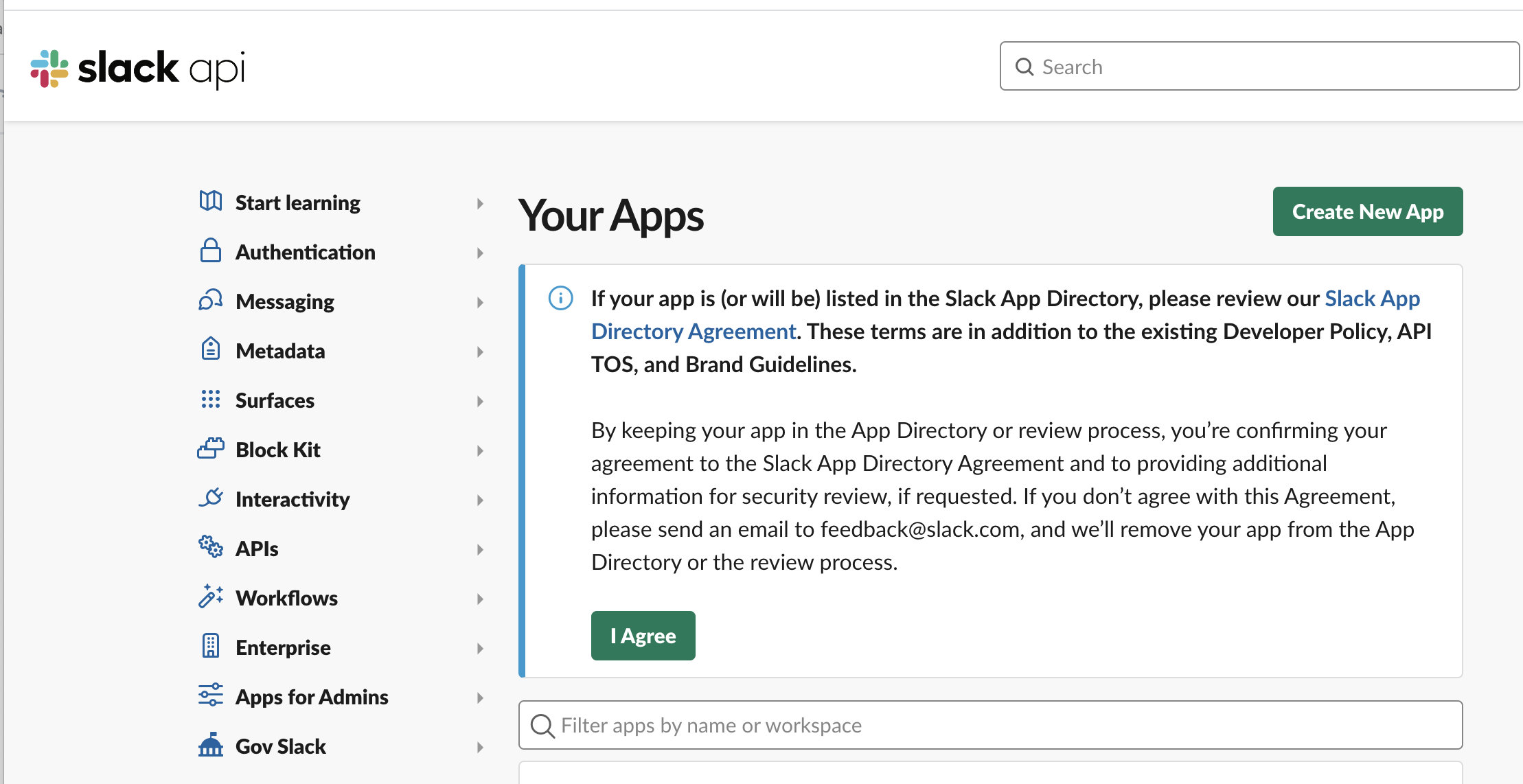Expand the Gov Slack section arrow
The image size is (1523, 784).
point(480,748)
